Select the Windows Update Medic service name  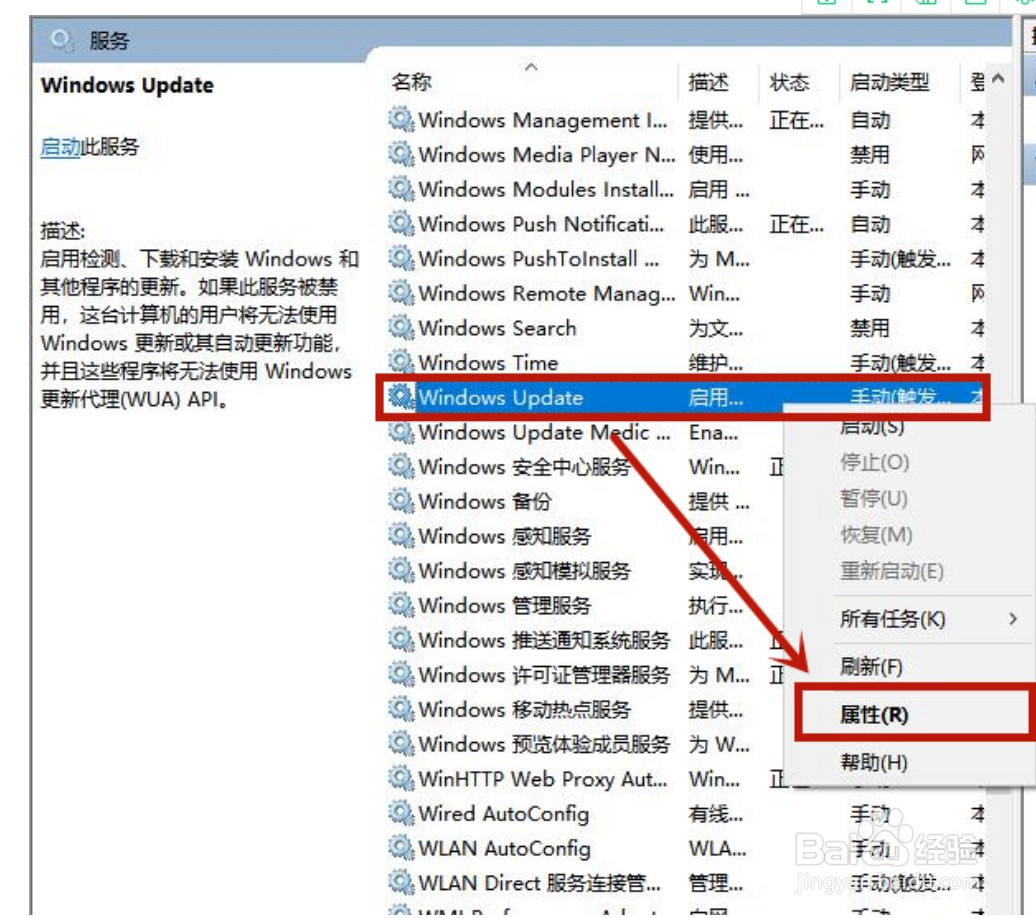pyautogui.click(x=544, y=432)
